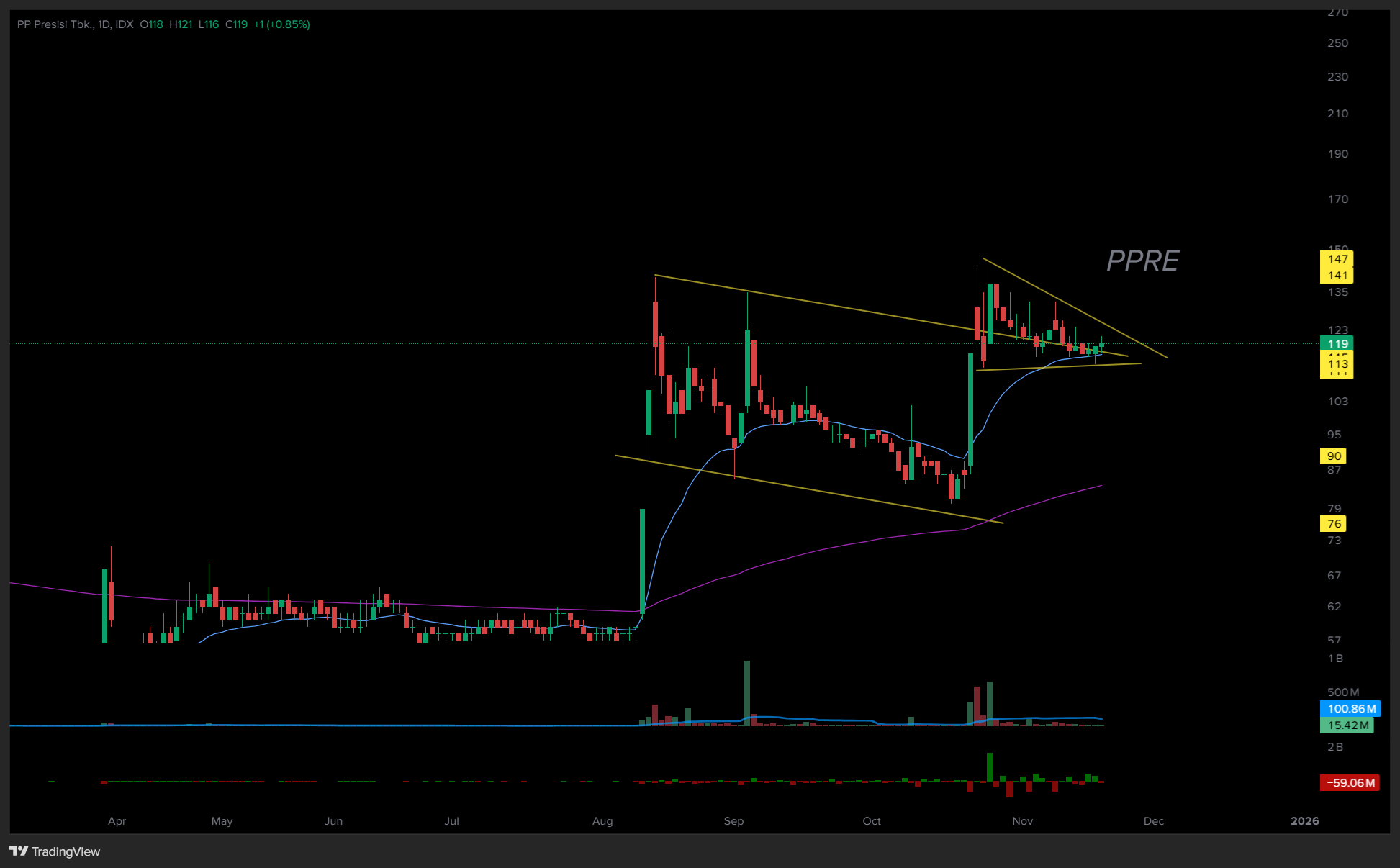Image resolution: width=1400 pixels, height=868 pixels.
Task: Click the Nov label on time axis
Action: (1022, 820)
